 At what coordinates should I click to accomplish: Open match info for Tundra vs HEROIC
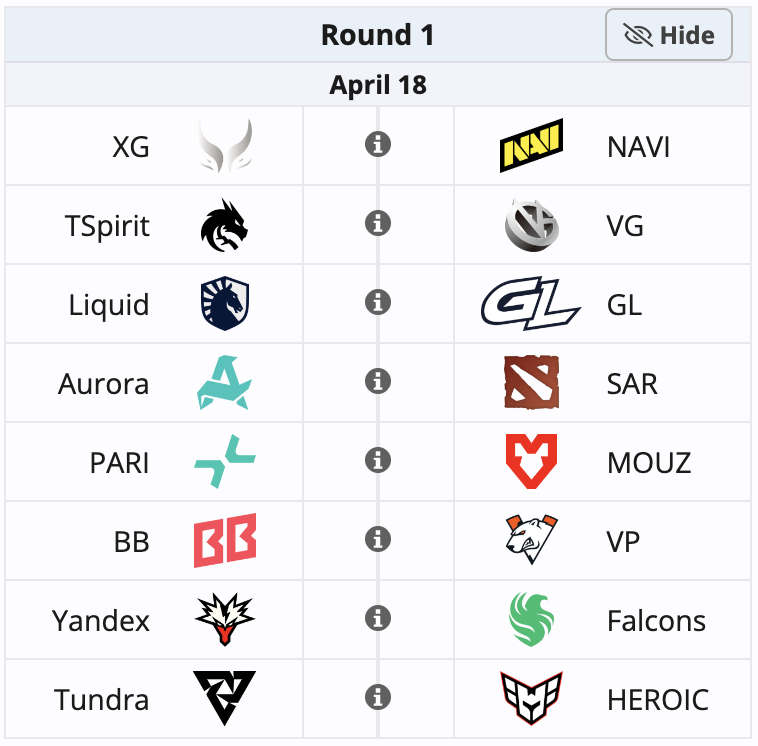(x=377, y=696)
